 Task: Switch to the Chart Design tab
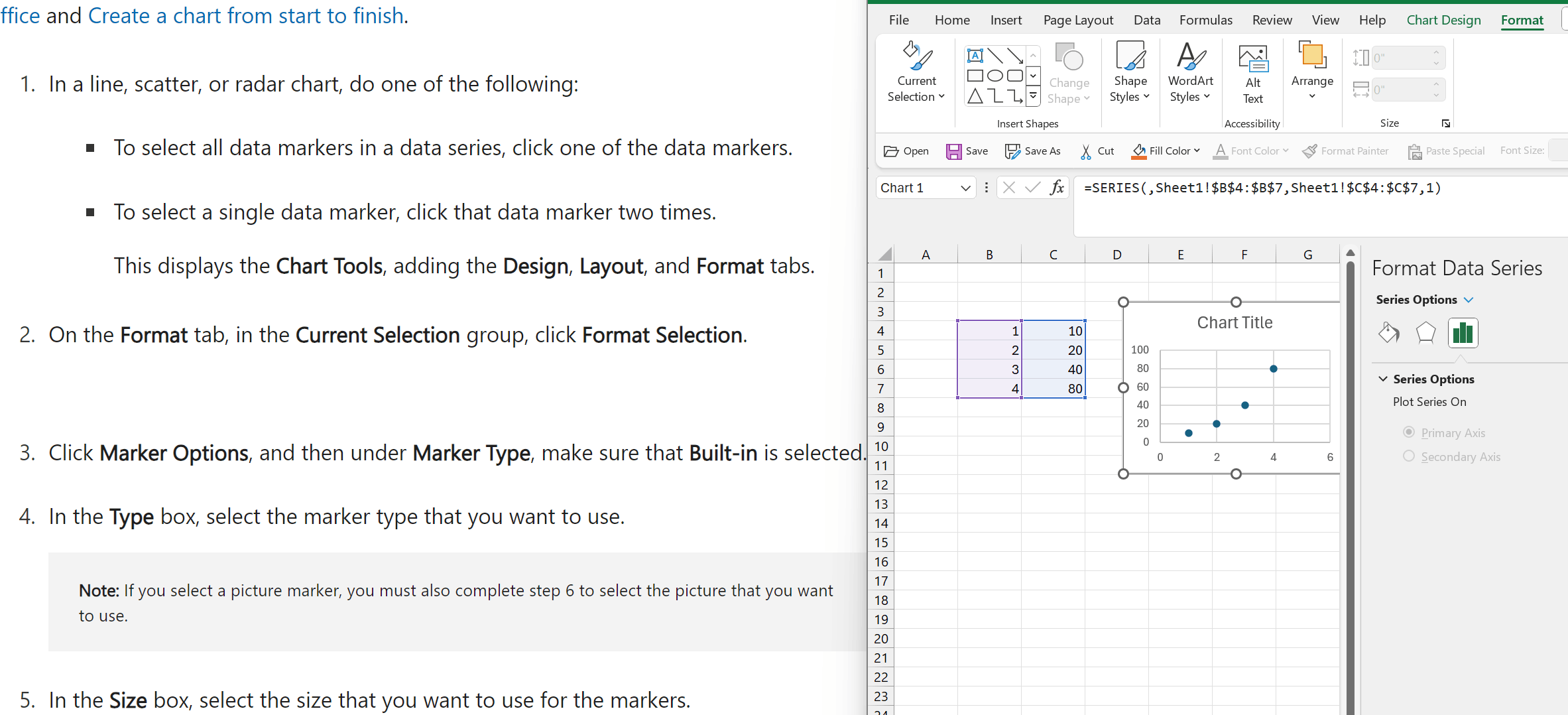(1443, 20)
